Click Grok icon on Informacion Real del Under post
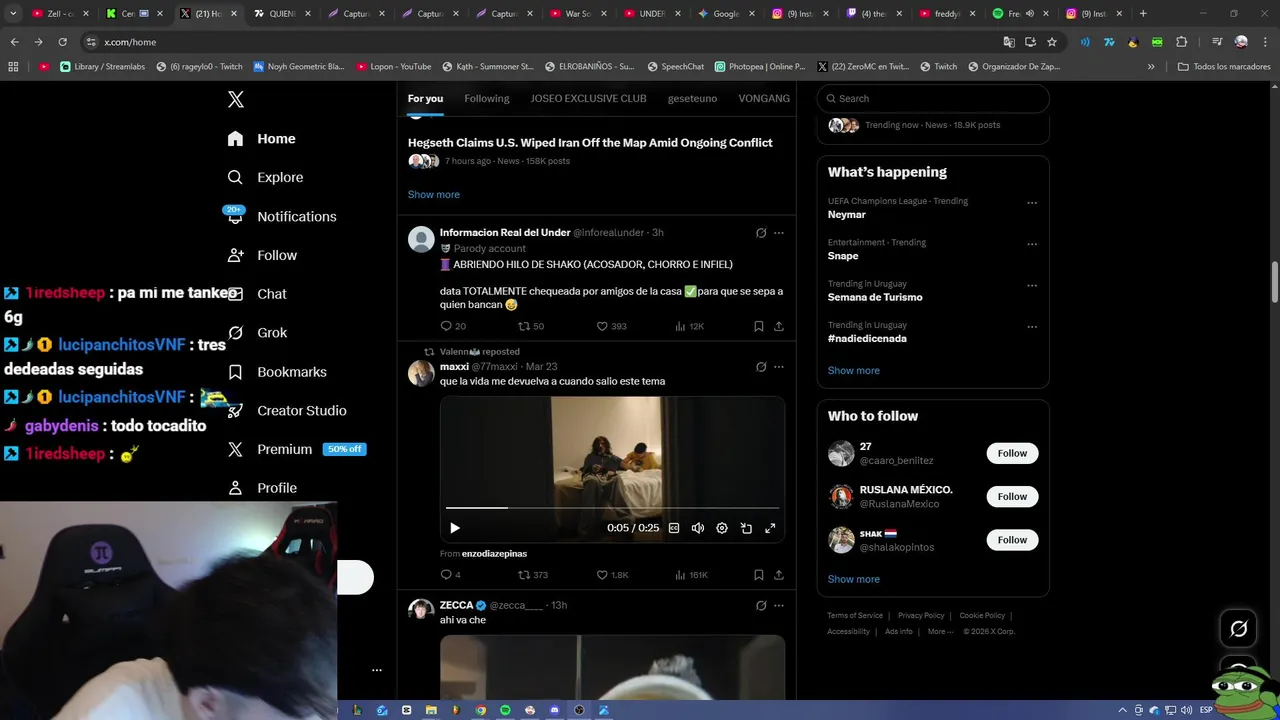The width and height of the screenshot is (1280, 720). coord(761,233)
